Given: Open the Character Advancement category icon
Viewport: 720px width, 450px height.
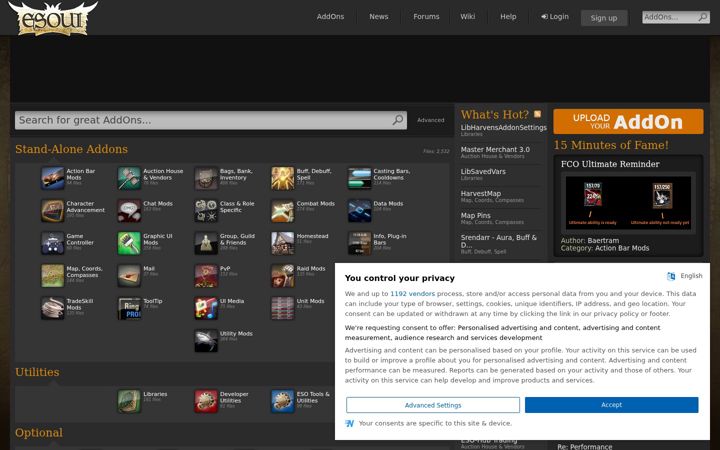Looking at the screenshot, I should (x=52, y=211).
